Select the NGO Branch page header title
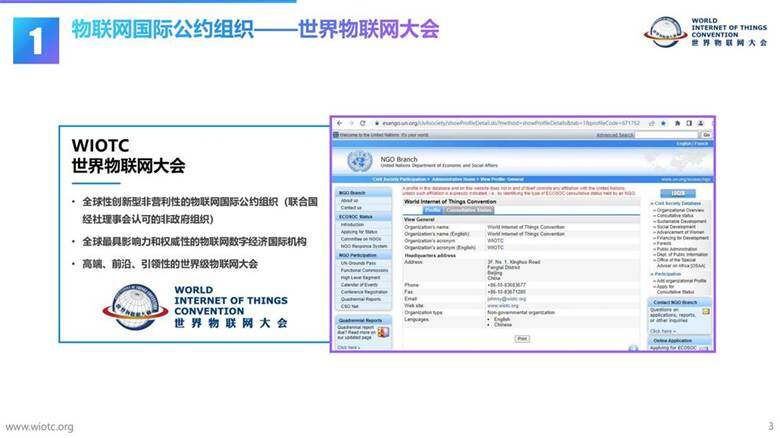The height and width of the screenshot is (438, 780). coord(399,159)
